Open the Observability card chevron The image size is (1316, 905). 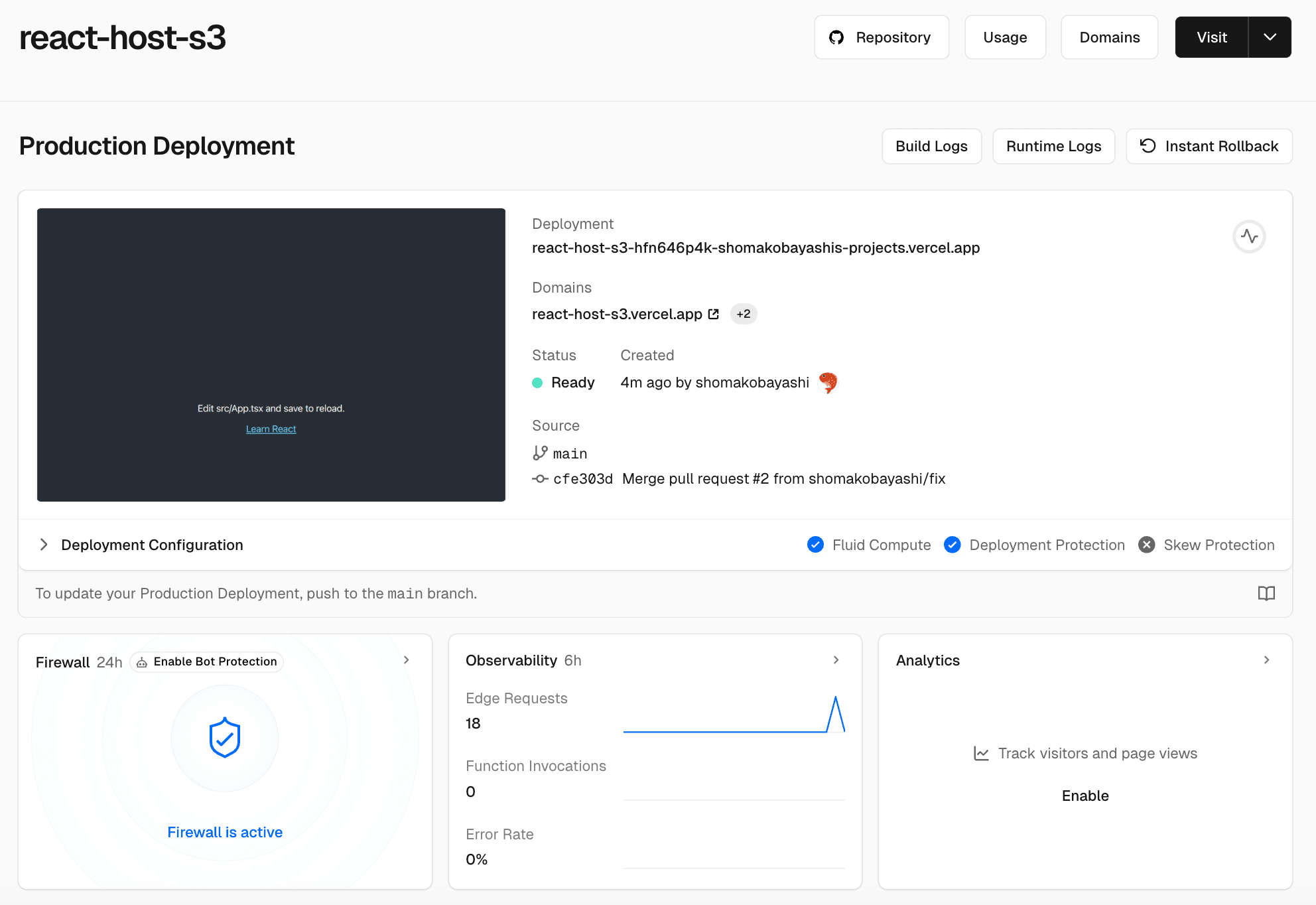[836, 660]
